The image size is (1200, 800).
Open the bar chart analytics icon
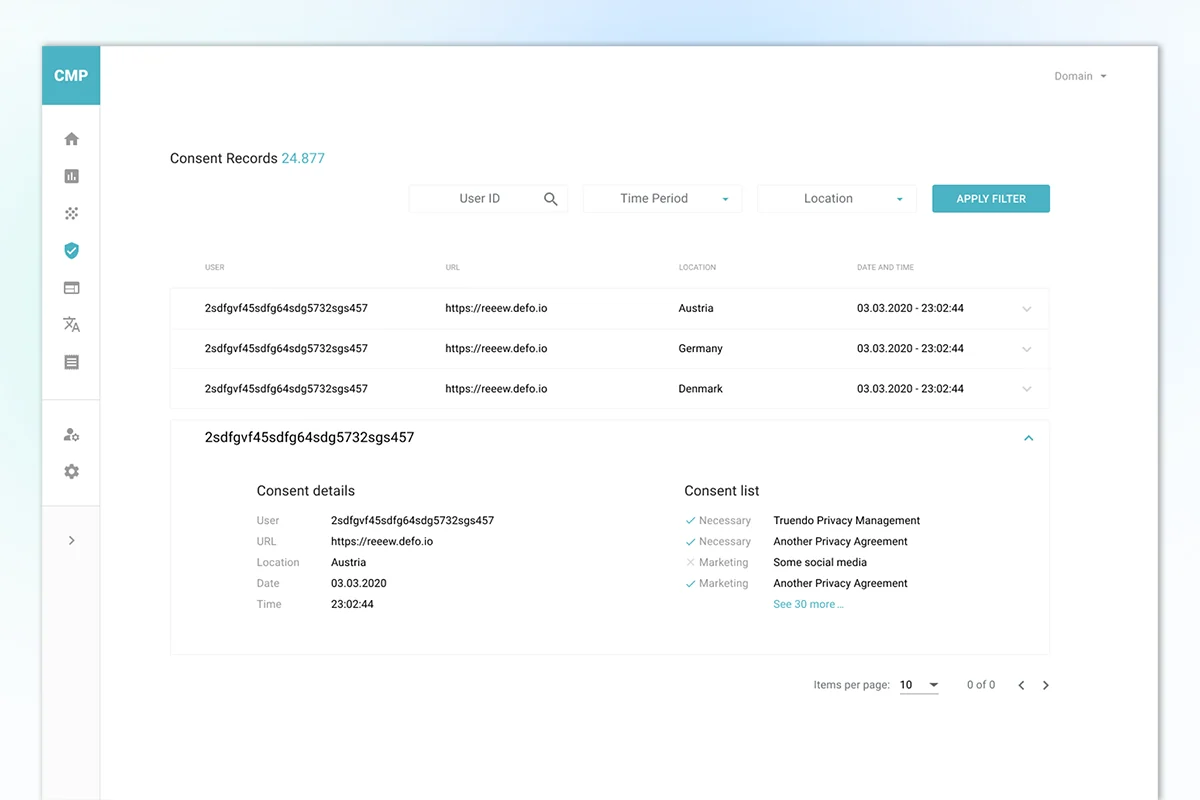(x=71, y=176)
